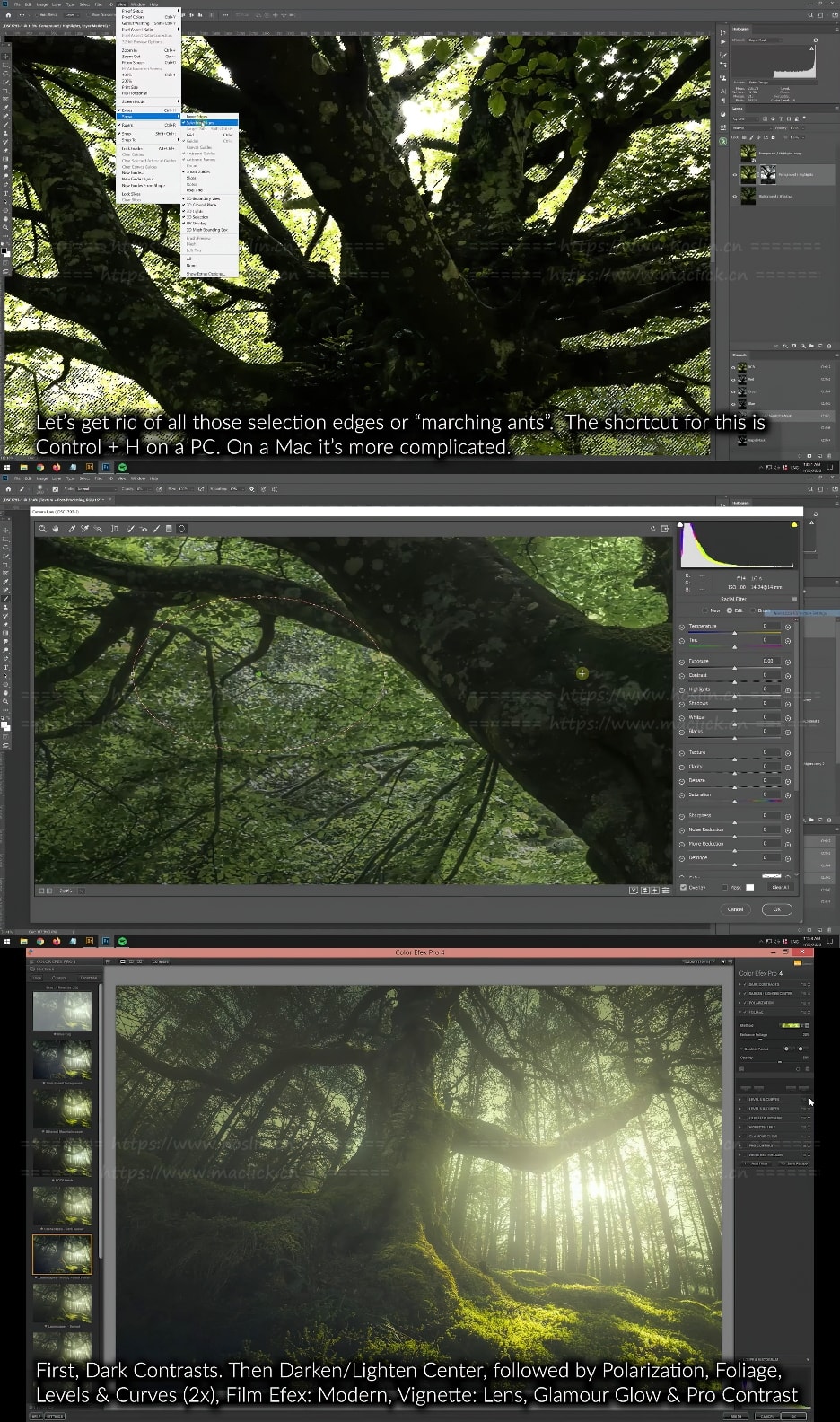
Task: Adjust the Exposure slider in Camera Raw
Action: (x=735, y=667)
